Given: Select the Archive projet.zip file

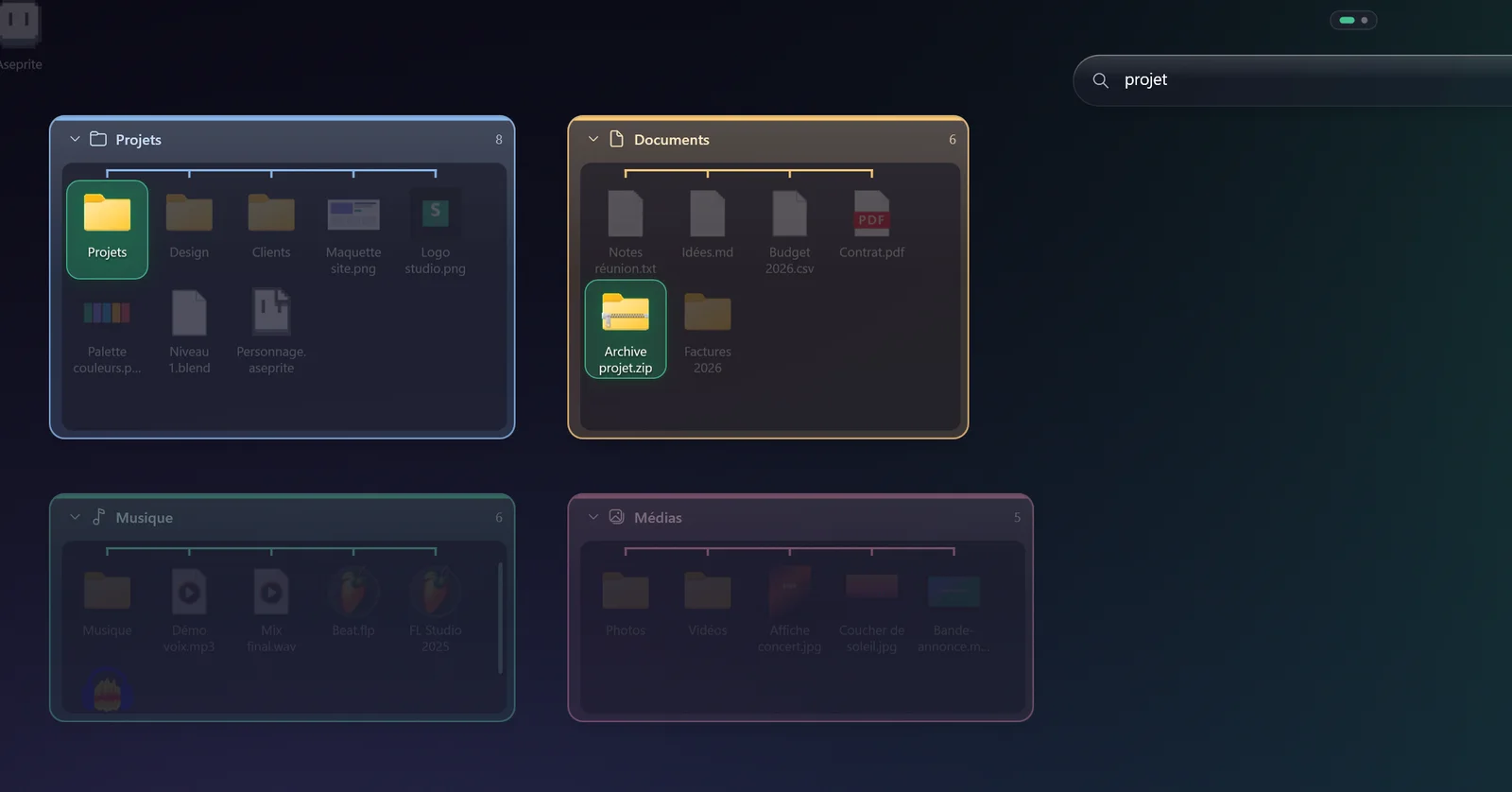Looking at the screenshot, I should coord(626,329).
